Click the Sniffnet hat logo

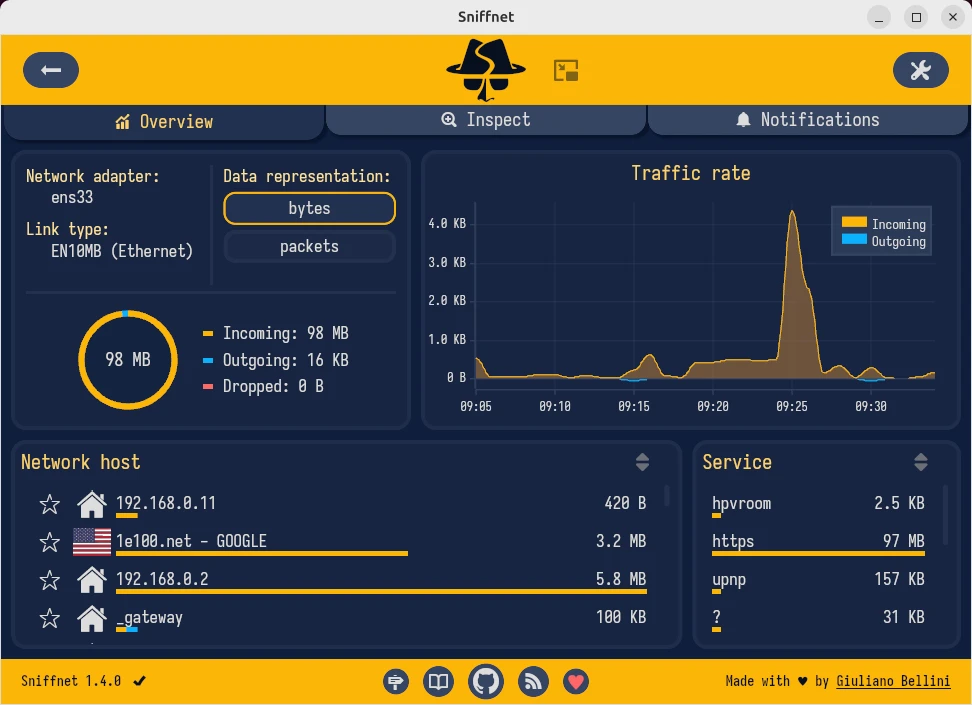[485, 69]
